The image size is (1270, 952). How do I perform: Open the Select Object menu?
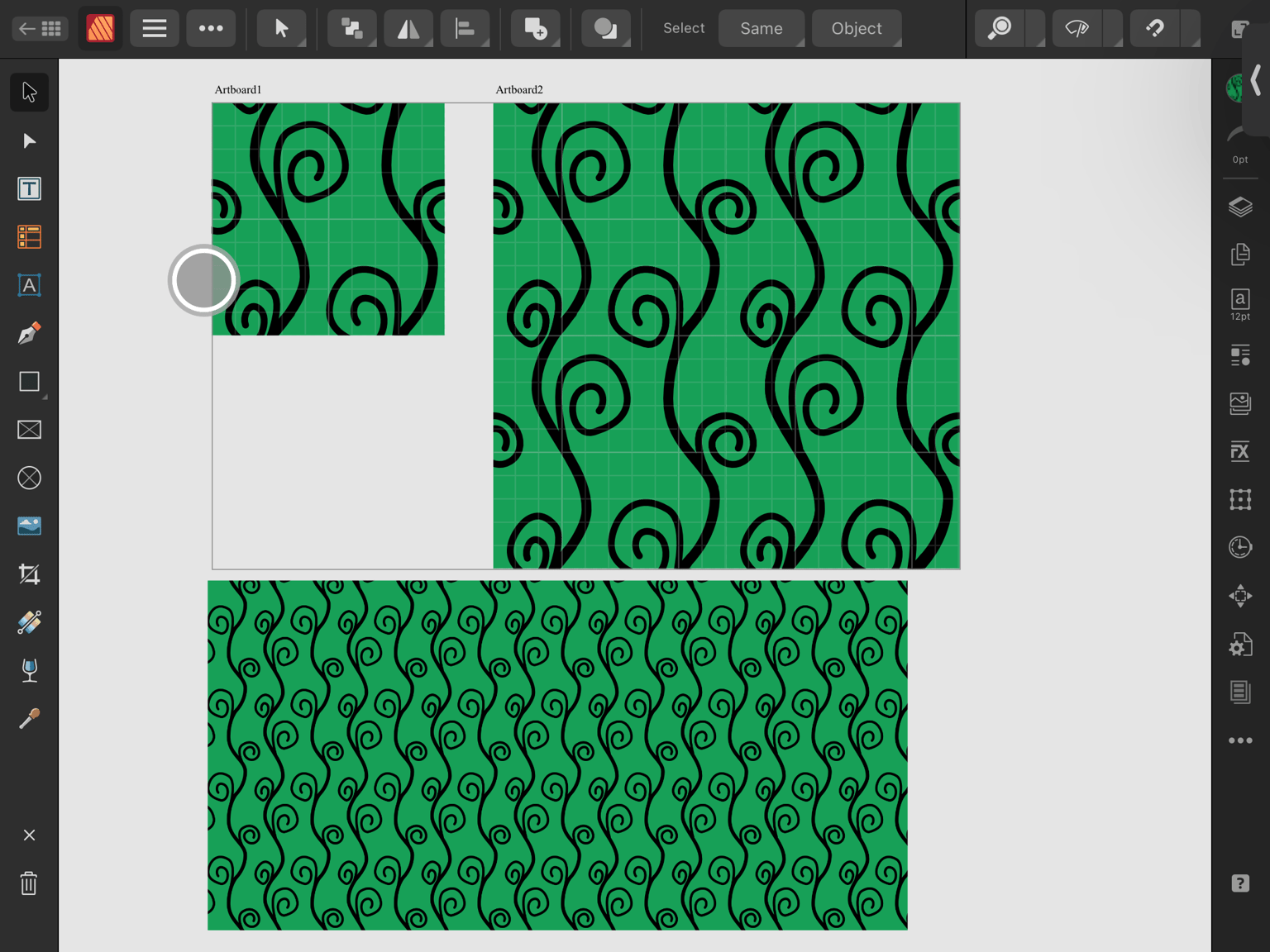[x=857, y=29]
